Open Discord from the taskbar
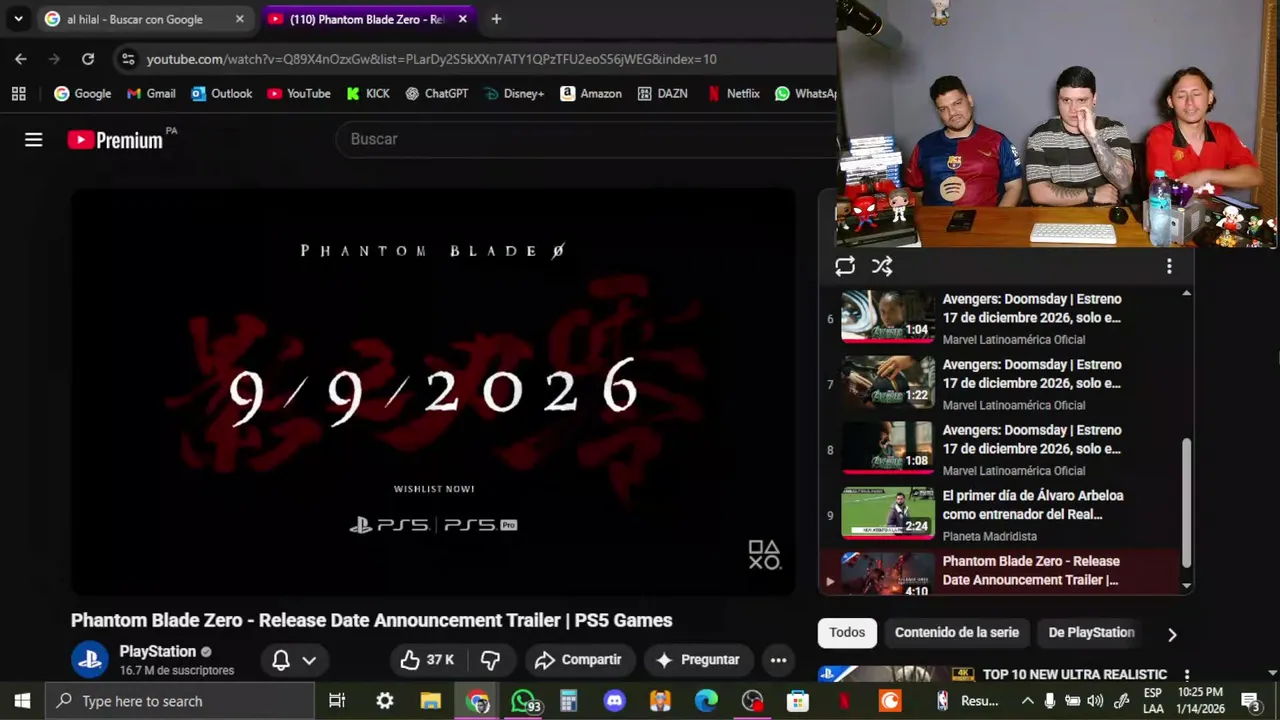This screenshot has width=1280, height=720. pos(615,701)
